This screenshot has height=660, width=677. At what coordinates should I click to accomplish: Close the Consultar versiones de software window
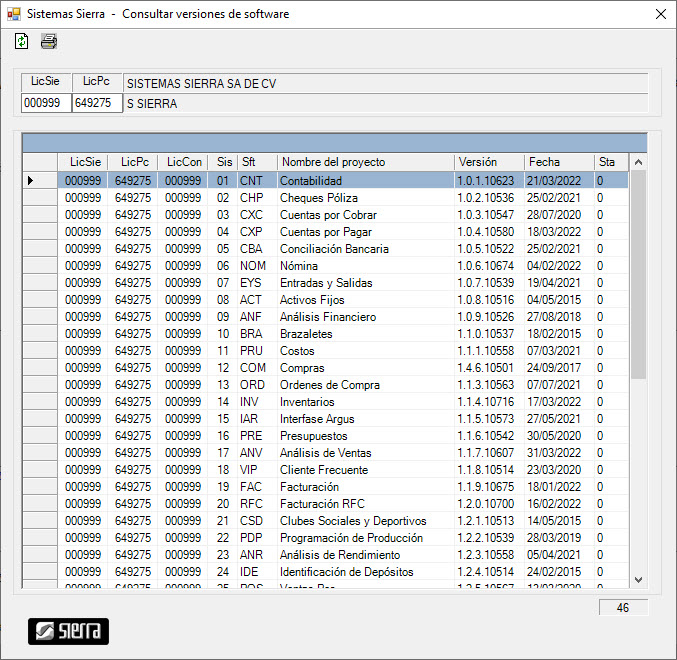[x=660, y=14]
